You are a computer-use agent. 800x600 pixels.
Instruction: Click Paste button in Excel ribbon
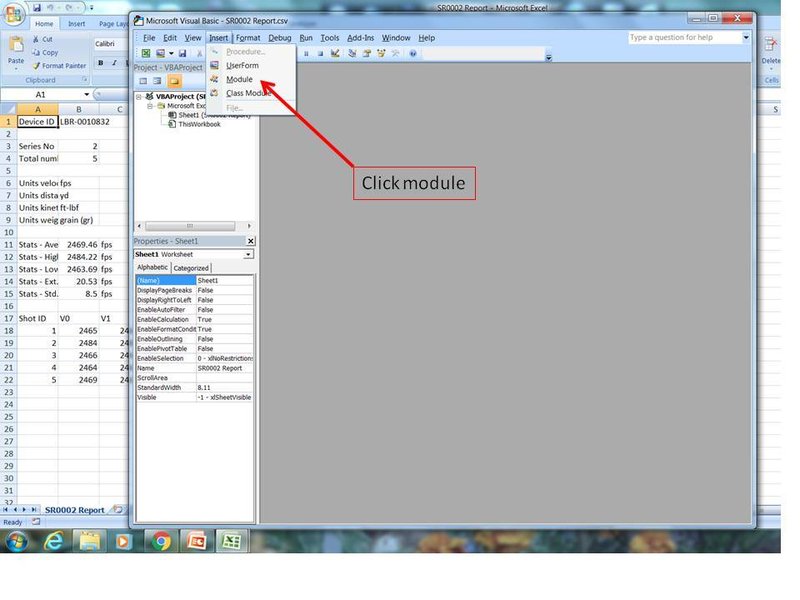click(16, 51)
